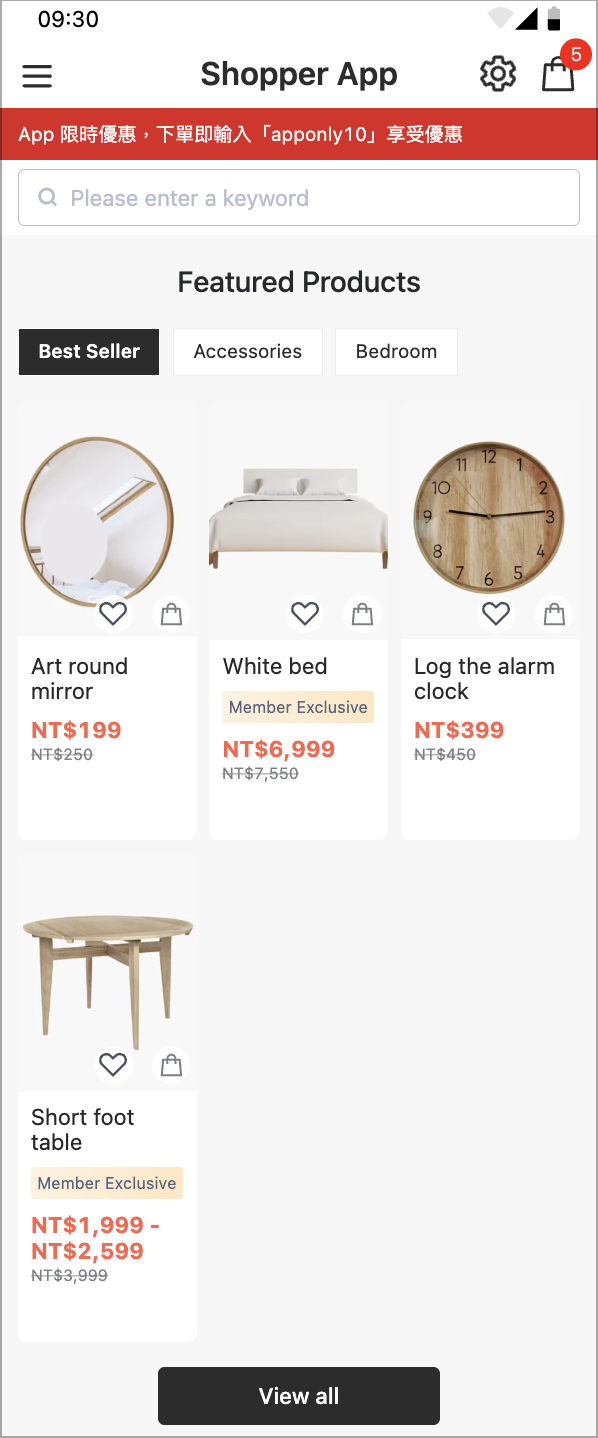Viewport: 598px width, 1438px height.
Task: Favorite the Short foot table with the heart
Action: point(113,1064)
